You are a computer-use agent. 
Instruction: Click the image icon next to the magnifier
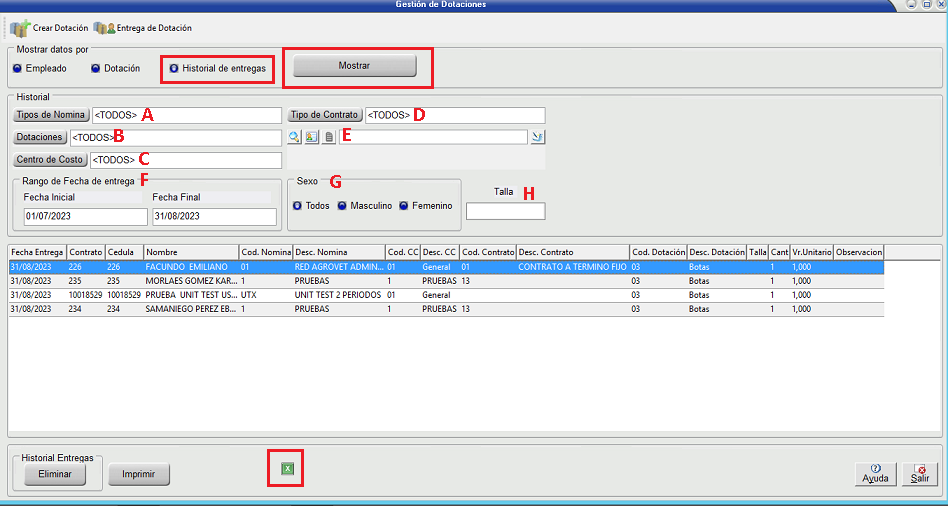point(312,138)
